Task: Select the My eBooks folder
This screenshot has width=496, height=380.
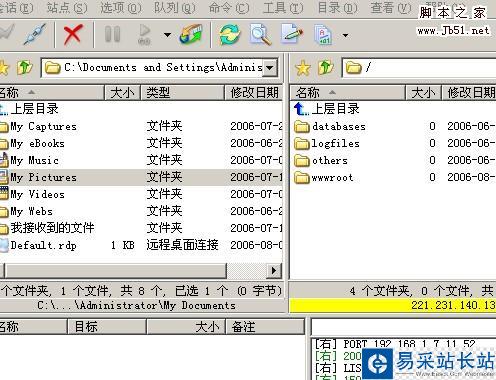Action: pos(37,143)
